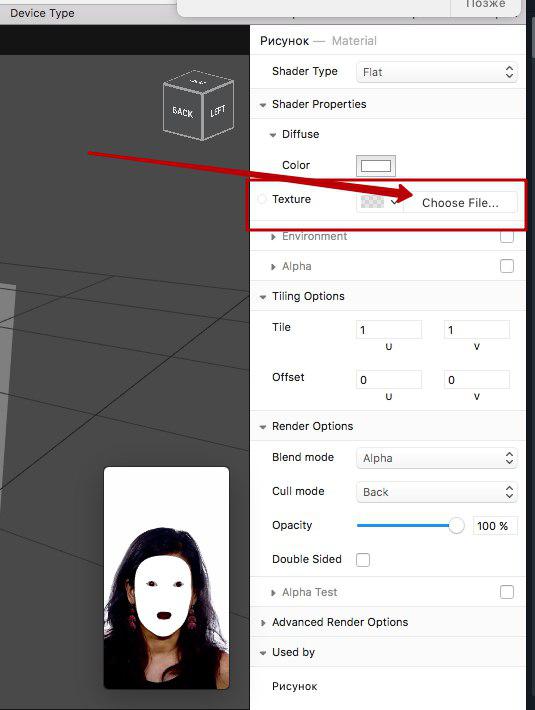Click the LEFT face of orientation cube
The image size is (535, 710).
[x=218, y=110]
